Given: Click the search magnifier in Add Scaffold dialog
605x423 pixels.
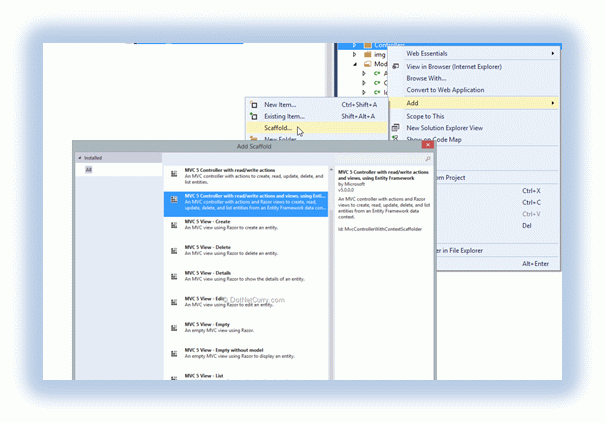Looking at the screenshot, I should click(428, 159).
